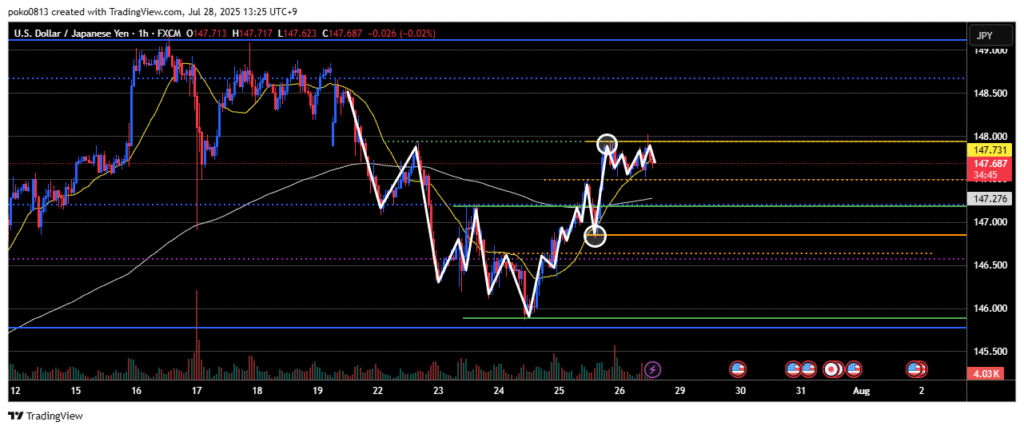Click the 149.000 level on the price axis
Image resolution: width=1024 pixels, height=430 pixels.
[x=988, y=50]
